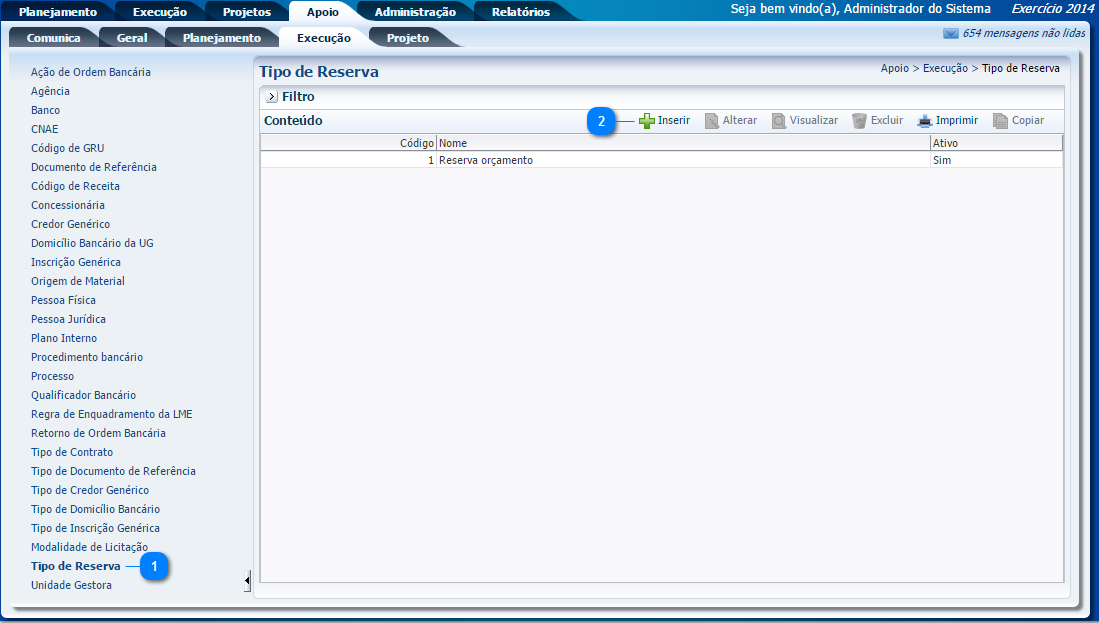Click the Imprimir printer icon
Image resolution: width=1099 pixels, height=623 pixels.
[925, 121]
